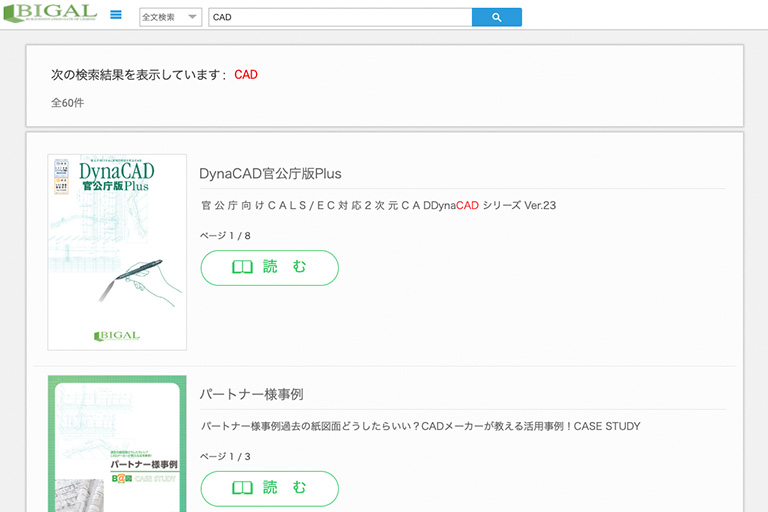The width and height of the screenshot is (768, 512).
Task: Select the DynaCAD官公庁版Plus title
Action: (270, 173)
